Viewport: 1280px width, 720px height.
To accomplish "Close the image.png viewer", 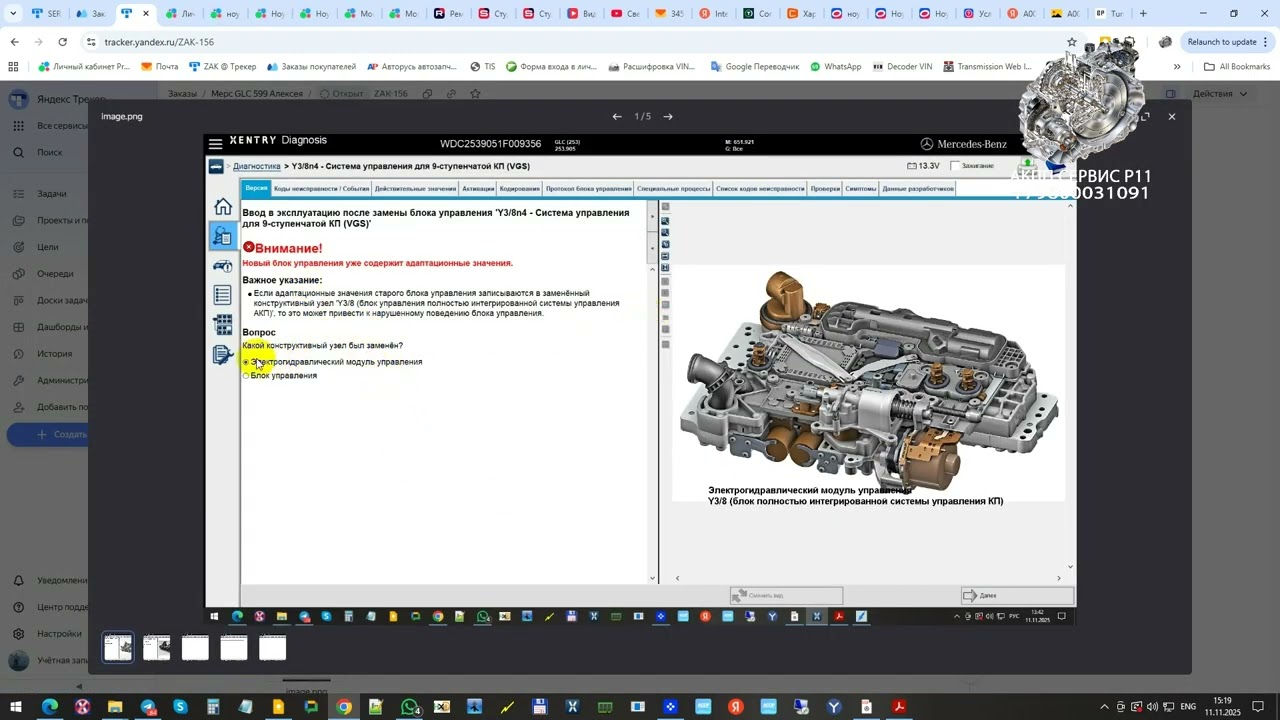I will (1172, 117).
